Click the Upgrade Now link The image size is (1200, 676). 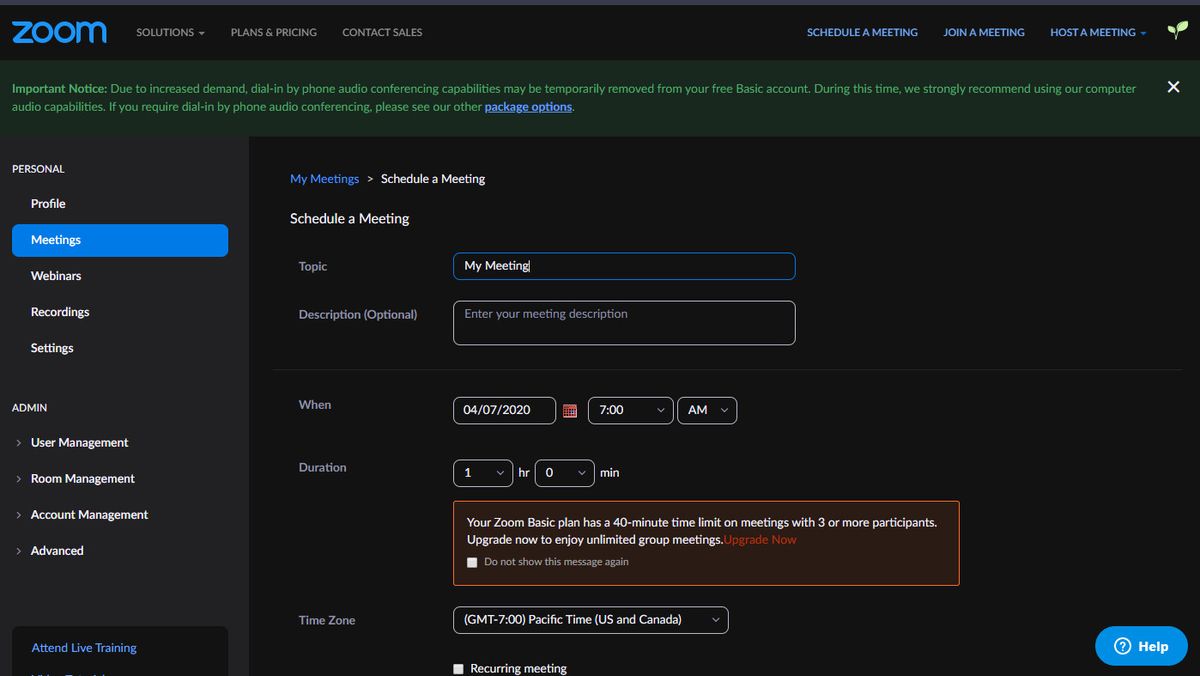pyautogui.click(x=760, y=540)
